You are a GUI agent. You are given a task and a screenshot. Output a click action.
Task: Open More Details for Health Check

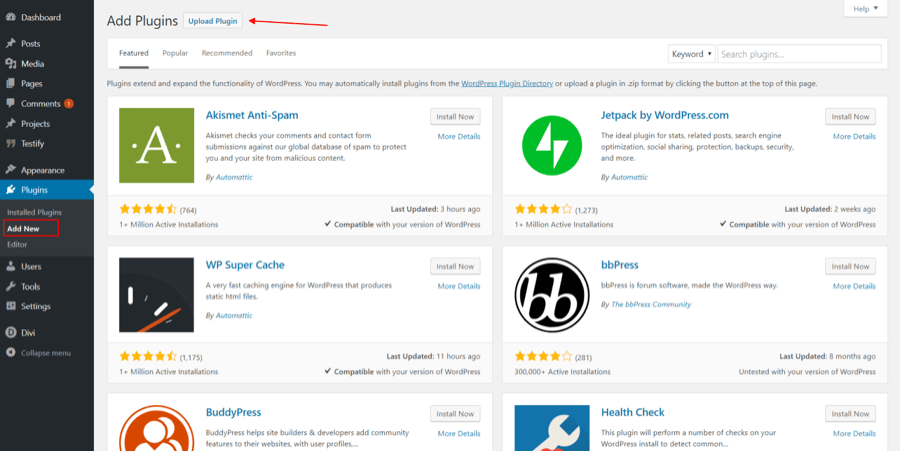[x=855, y=434]
